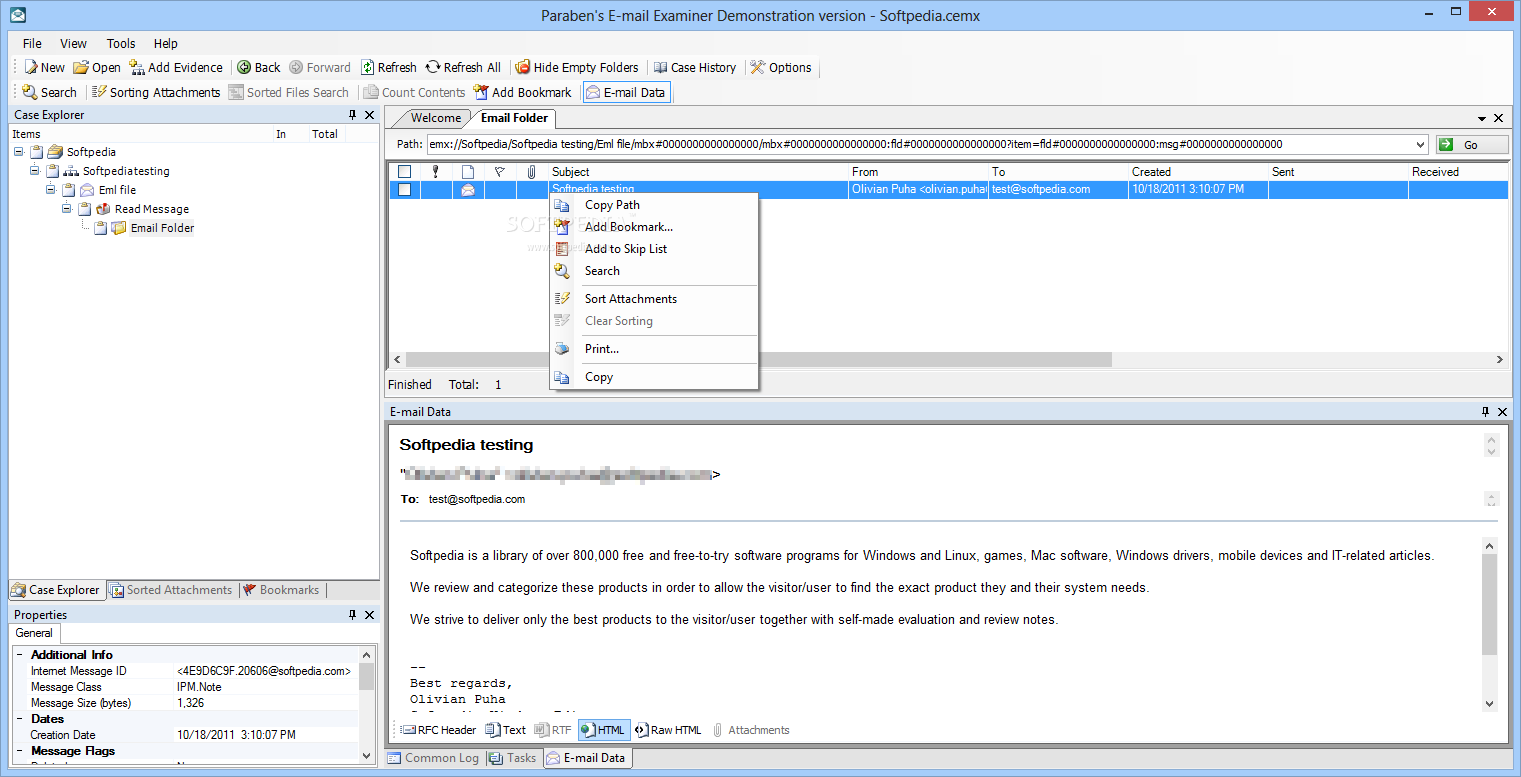Pin the E-mail Data panel

click(x=1485, y=411)
